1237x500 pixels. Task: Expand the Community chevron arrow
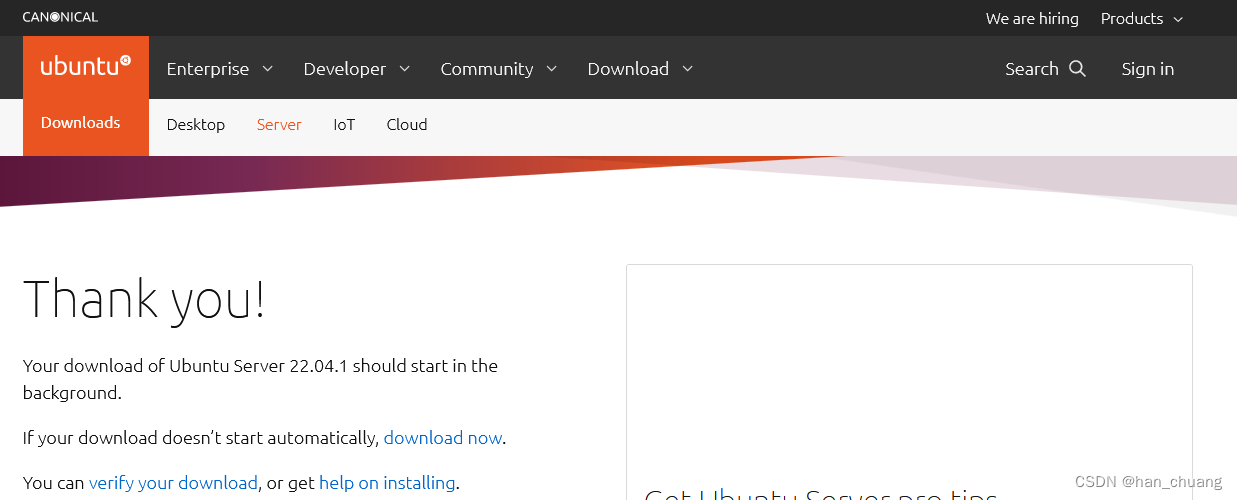552,69
